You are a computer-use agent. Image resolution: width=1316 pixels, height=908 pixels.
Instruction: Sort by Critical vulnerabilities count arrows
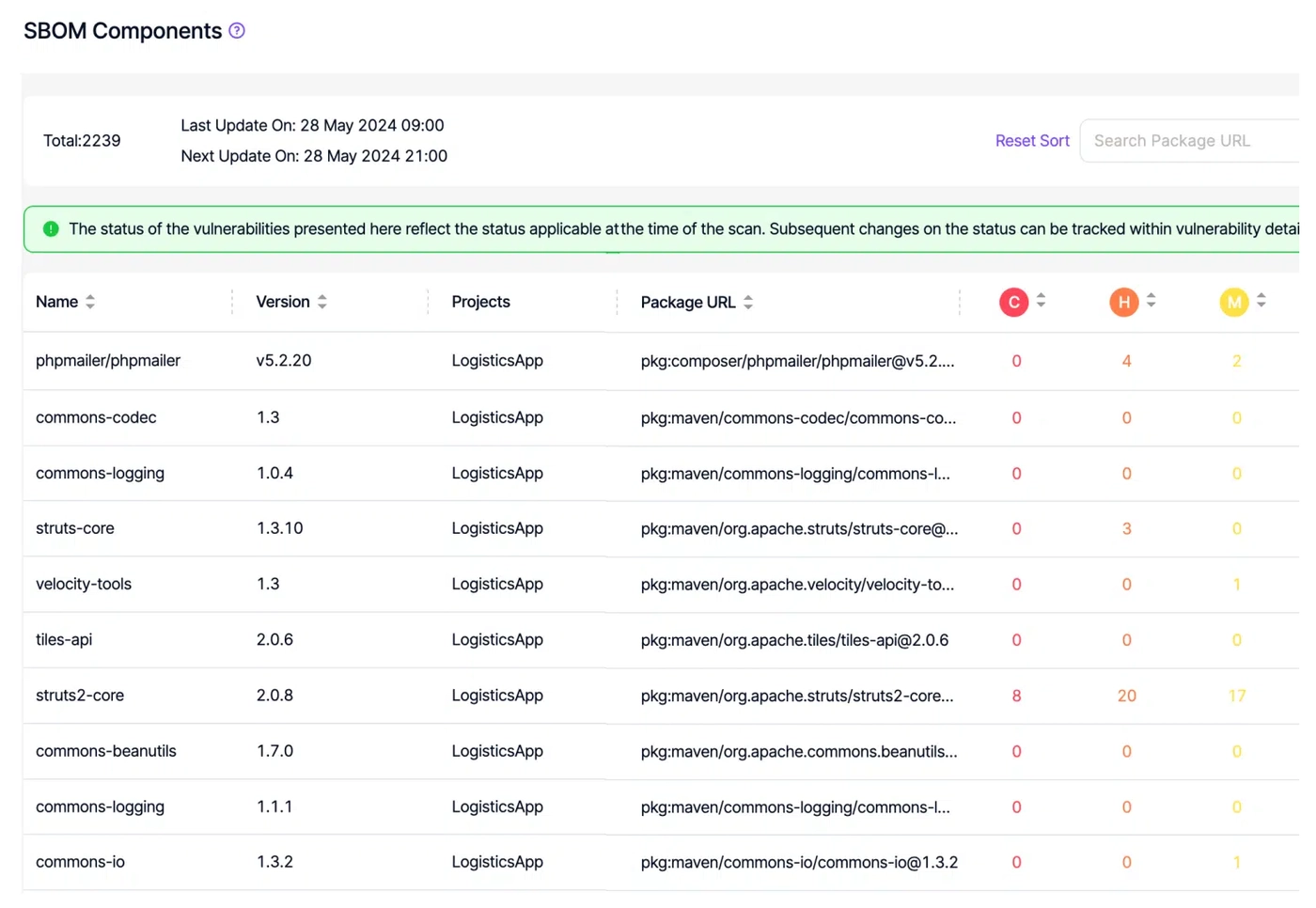point(1041,301)
